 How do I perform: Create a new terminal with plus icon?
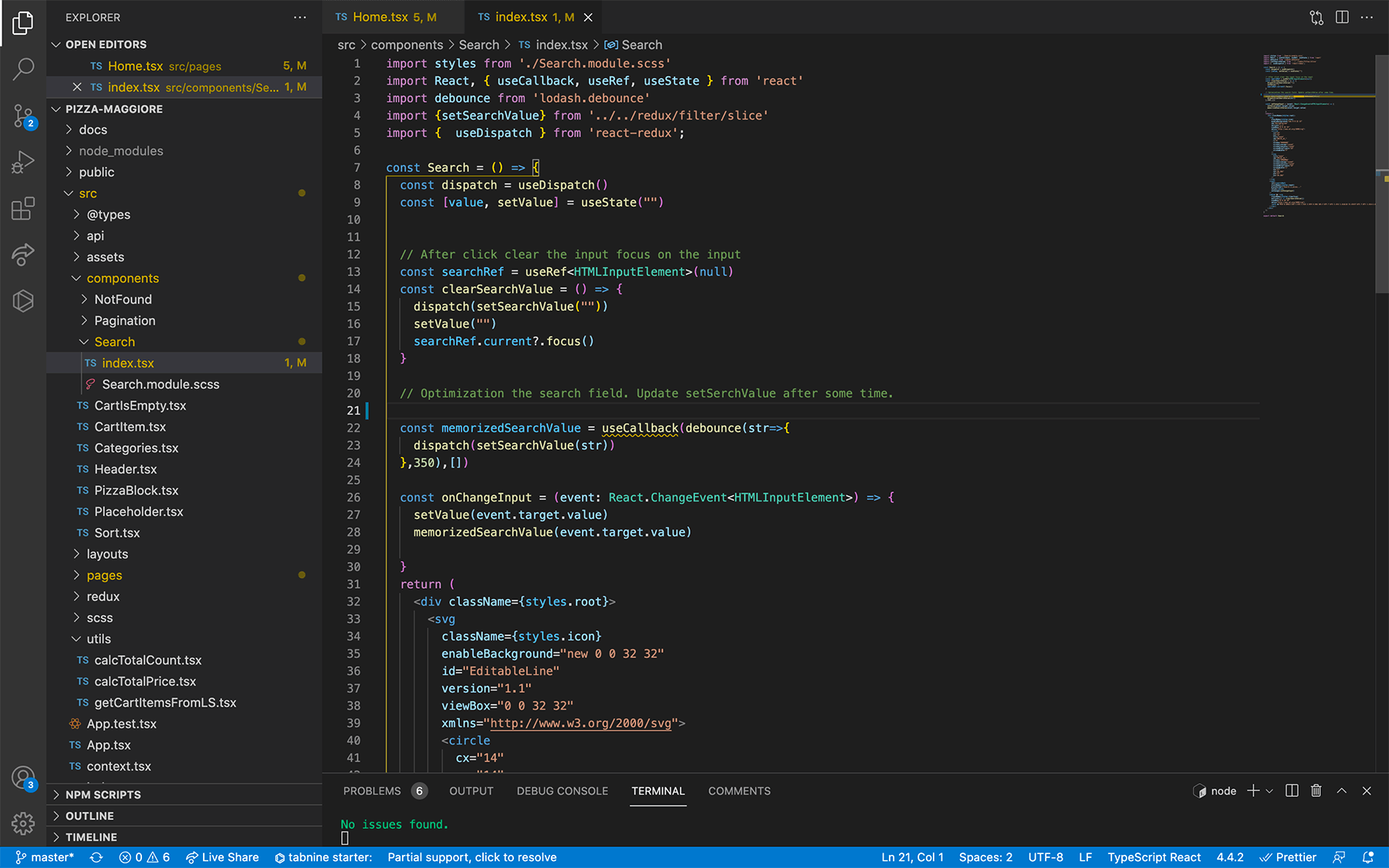[x=1253, y=791]
